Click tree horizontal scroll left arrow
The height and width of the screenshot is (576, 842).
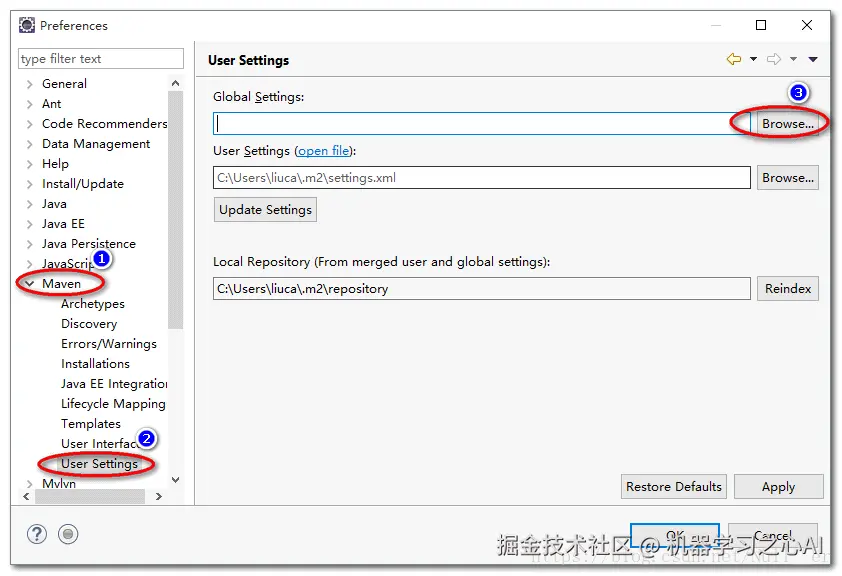26,497
